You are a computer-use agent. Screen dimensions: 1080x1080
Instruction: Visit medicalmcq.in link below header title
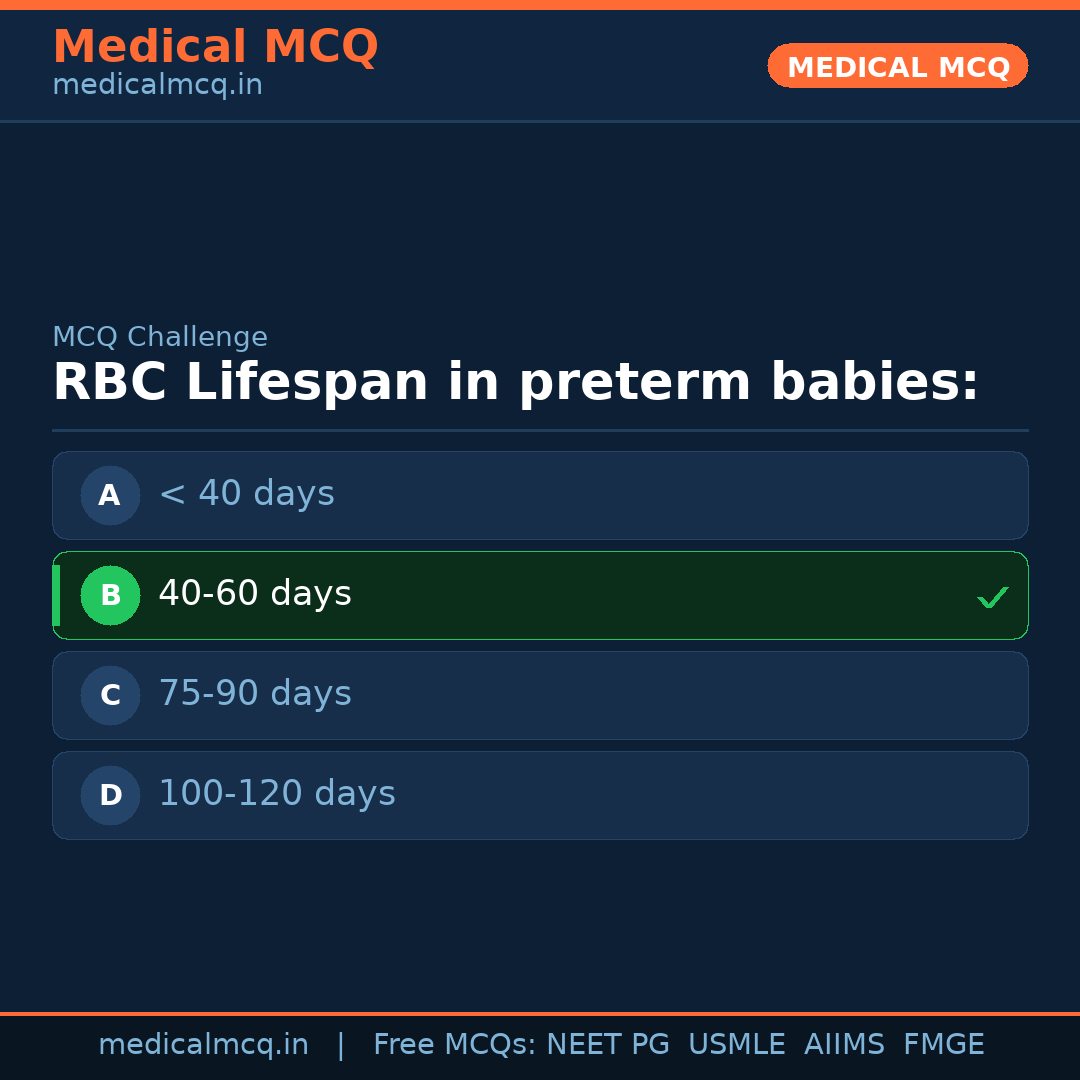pos(157,85)
